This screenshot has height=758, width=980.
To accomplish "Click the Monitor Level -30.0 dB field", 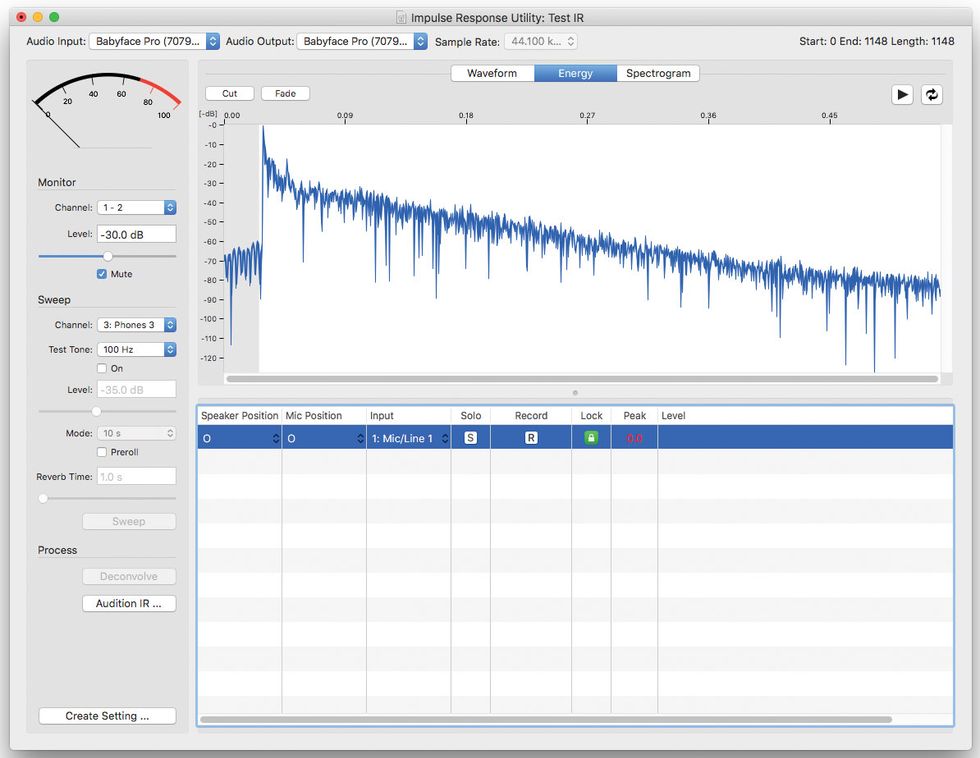I will (x=136, y=234).
